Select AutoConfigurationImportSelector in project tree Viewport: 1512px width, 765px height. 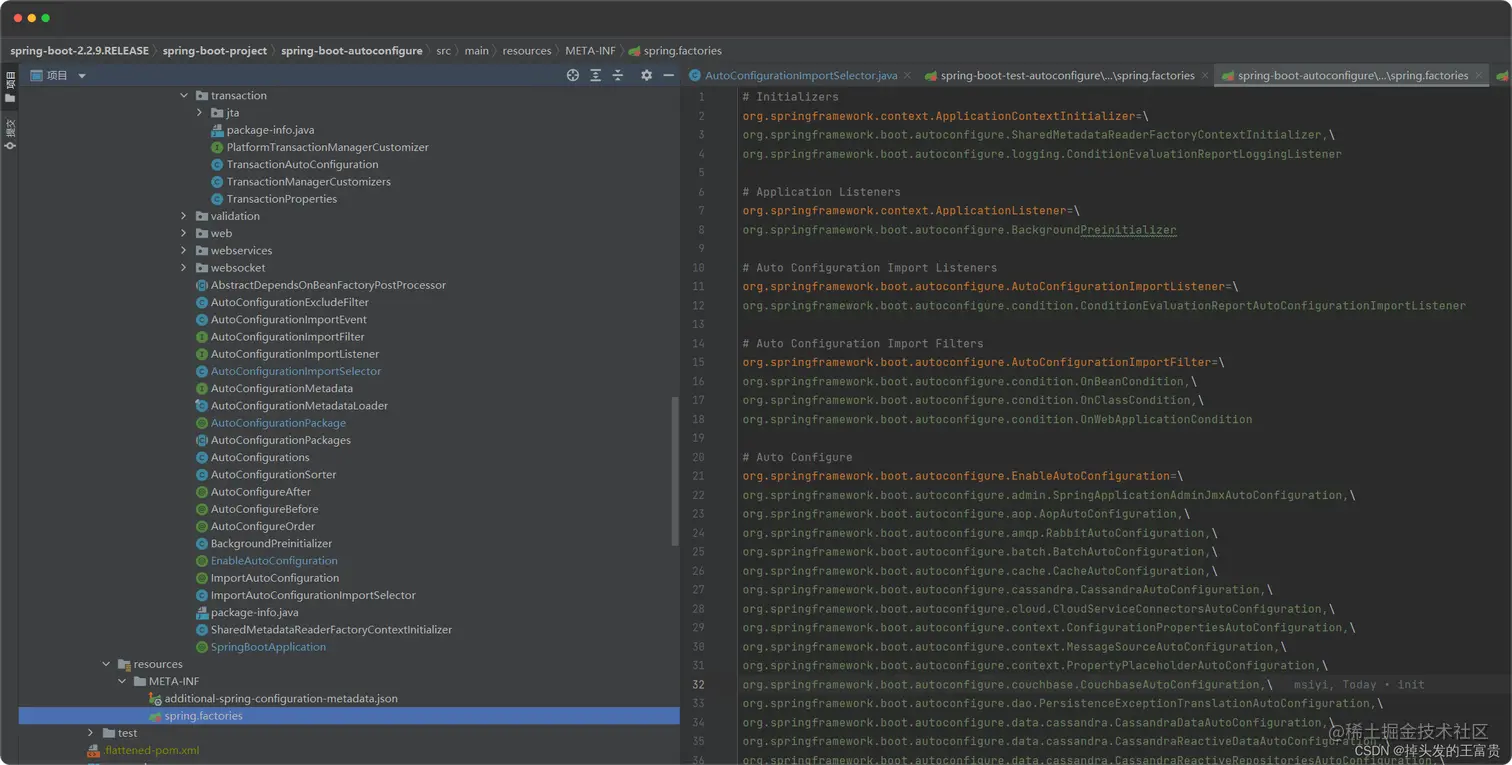pos(295,371)
